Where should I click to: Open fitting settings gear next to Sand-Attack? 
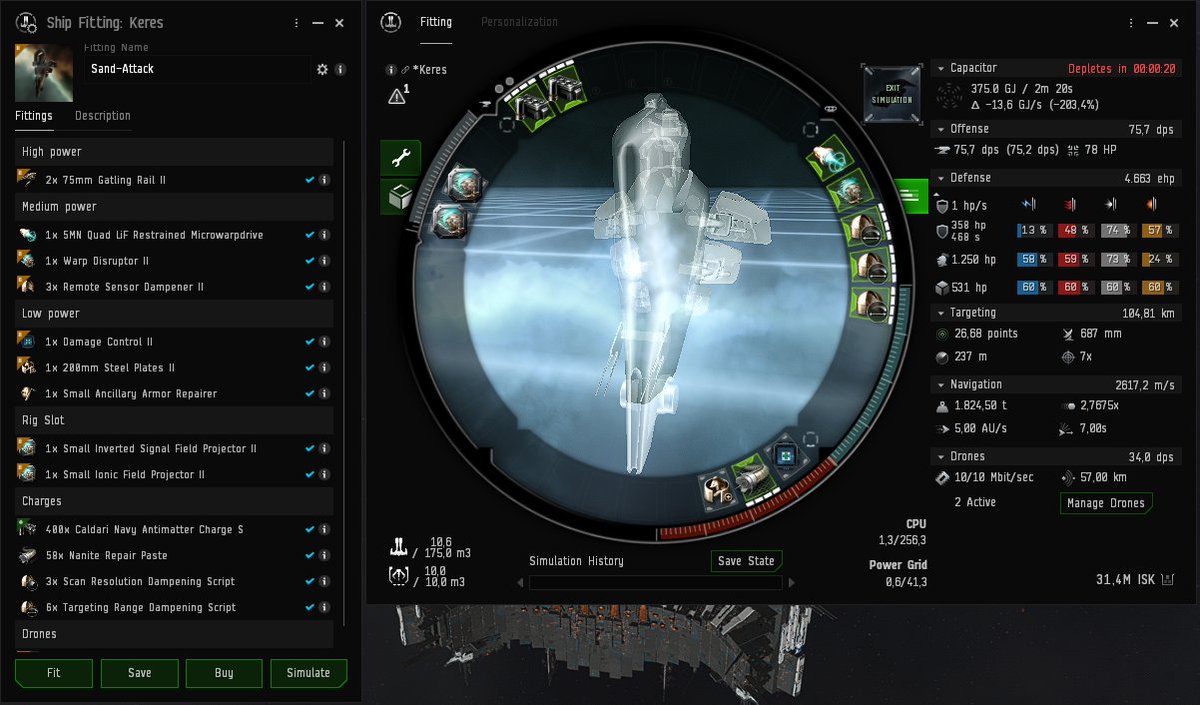pyautogui.click(x=322, y=69)
